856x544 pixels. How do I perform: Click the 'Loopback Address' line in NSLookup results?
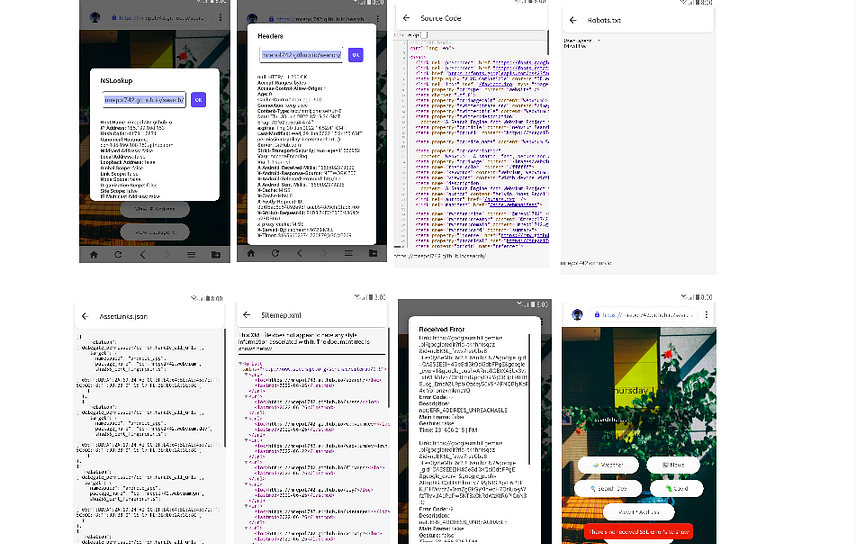pyautogui.click(x=128, y=162)
